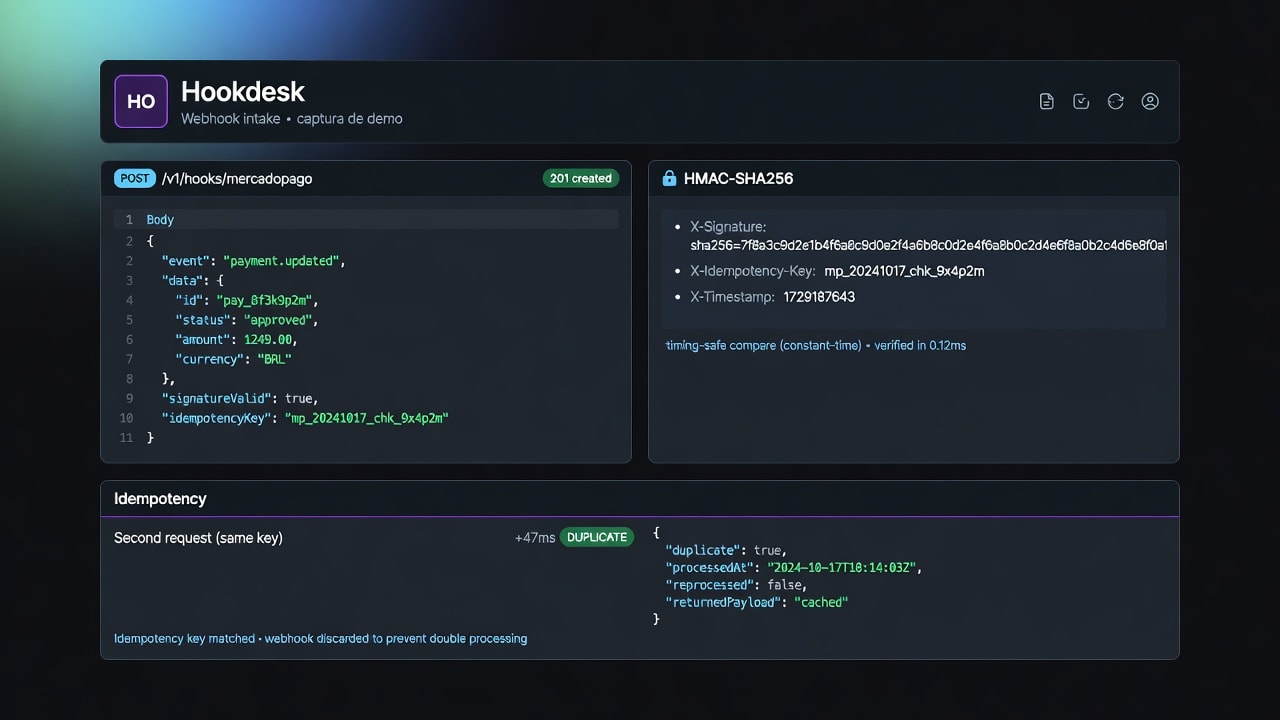Click the "data": { line in the body
This screenshot has height=720, width=1280.
coord(193,280)
